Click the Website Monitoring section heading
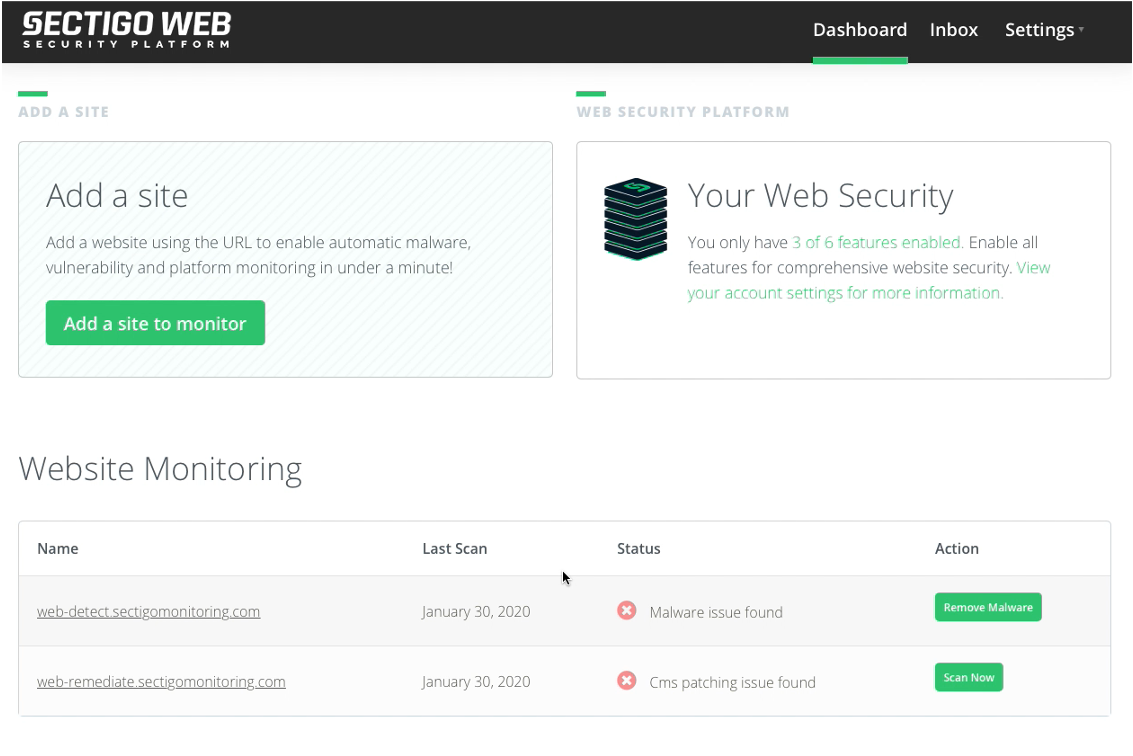1133x756 pixels. coord(160,469)
